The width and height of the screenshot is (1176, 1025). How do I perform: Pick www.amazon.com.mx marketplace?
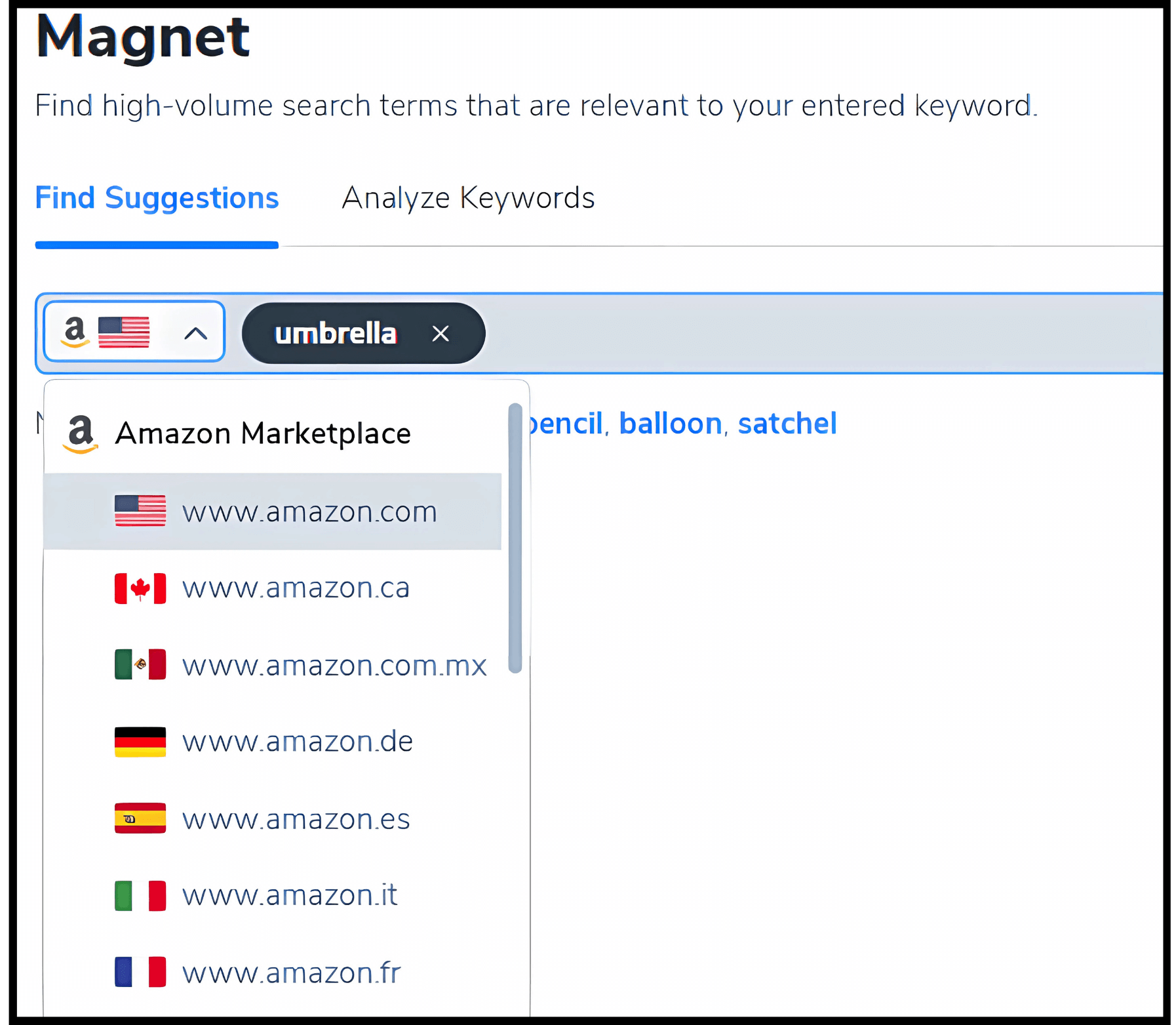(x=334, y=666)
